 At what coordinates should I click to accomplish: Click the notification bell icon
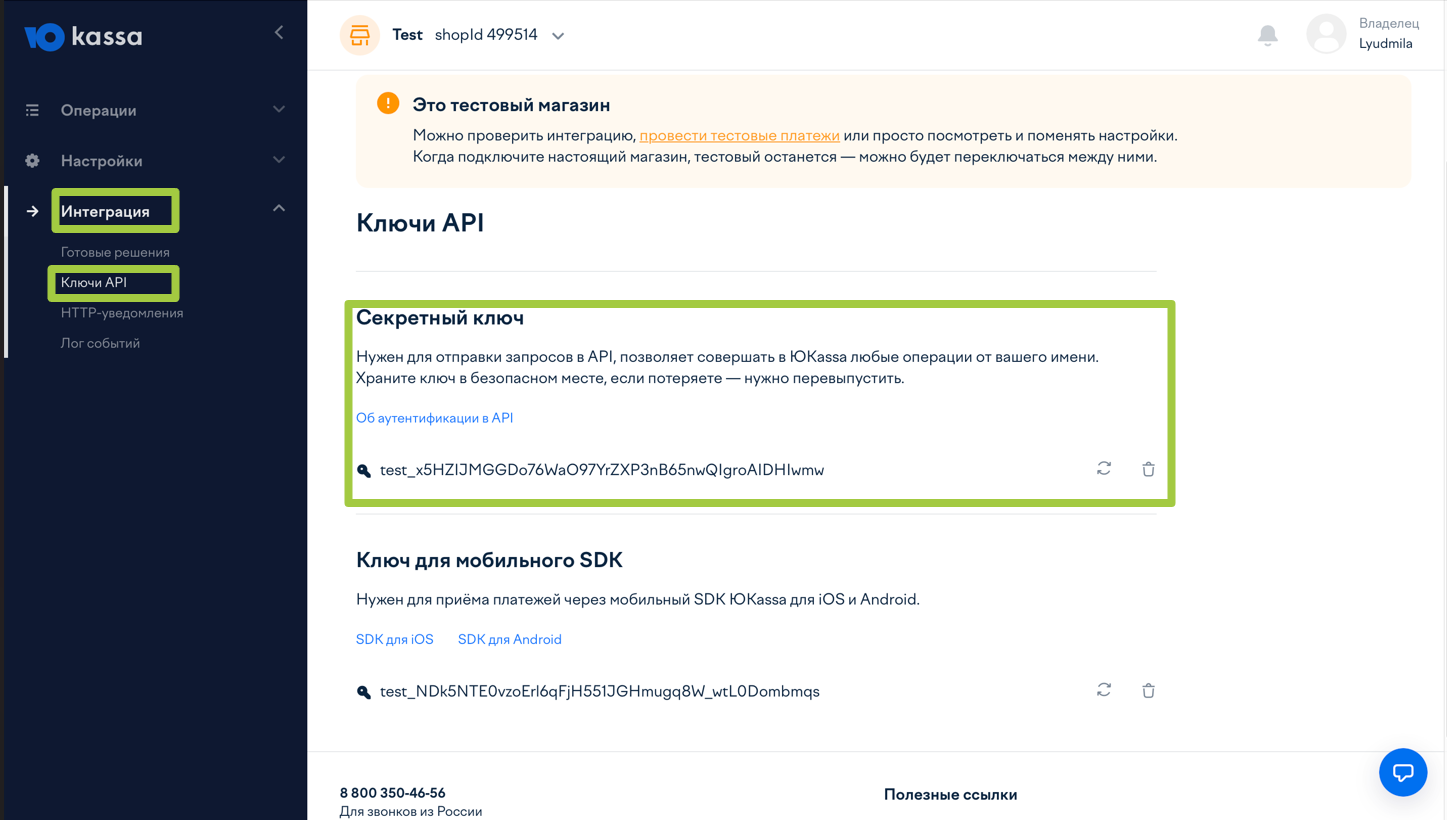(1267, 35)
